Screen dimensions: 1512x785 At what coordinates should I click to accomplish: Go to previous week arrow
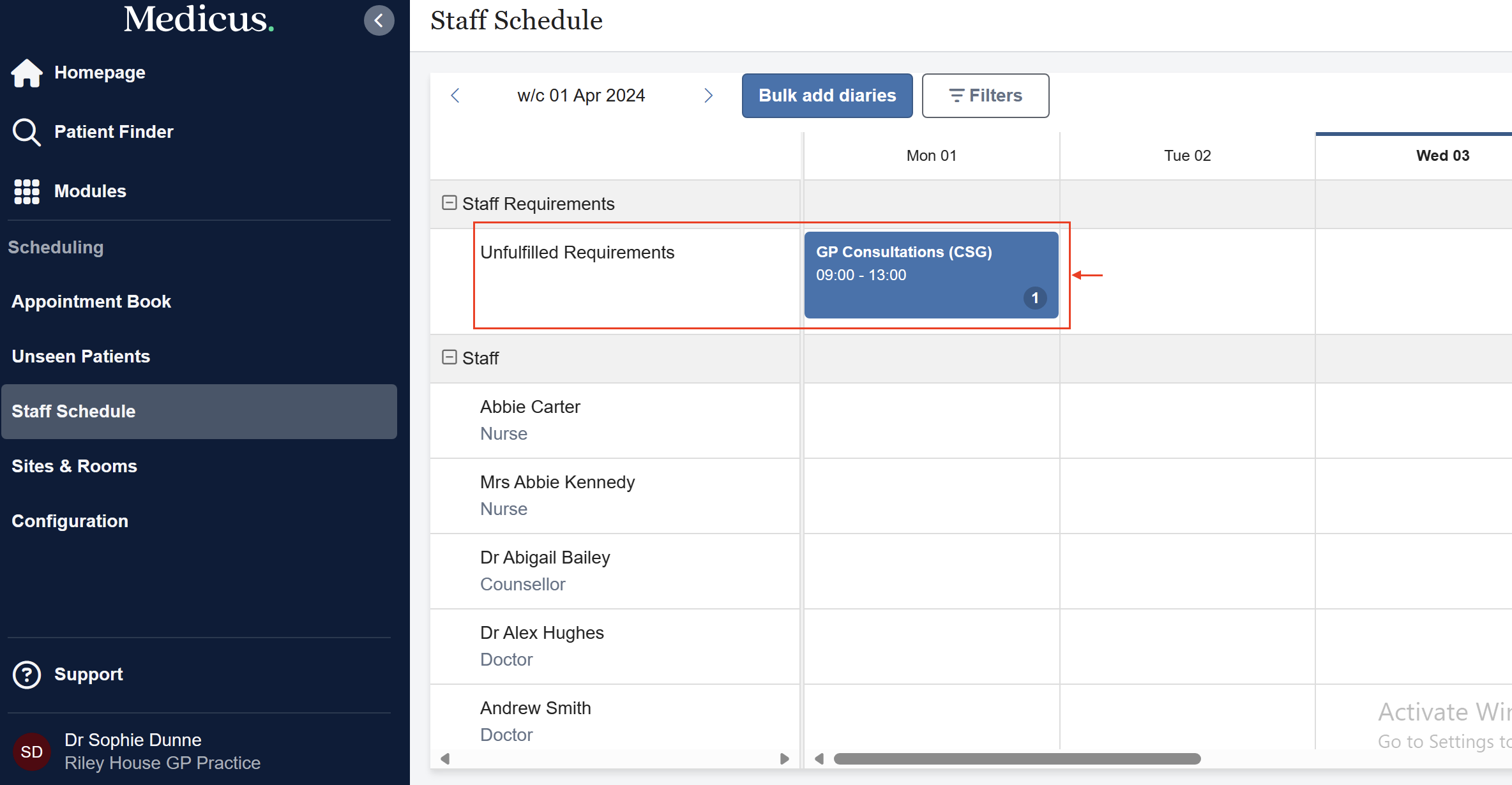[455, 96]
